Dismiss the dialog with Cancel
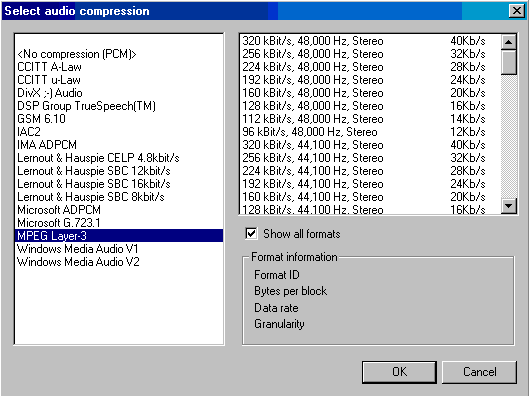 coord(479,372)
